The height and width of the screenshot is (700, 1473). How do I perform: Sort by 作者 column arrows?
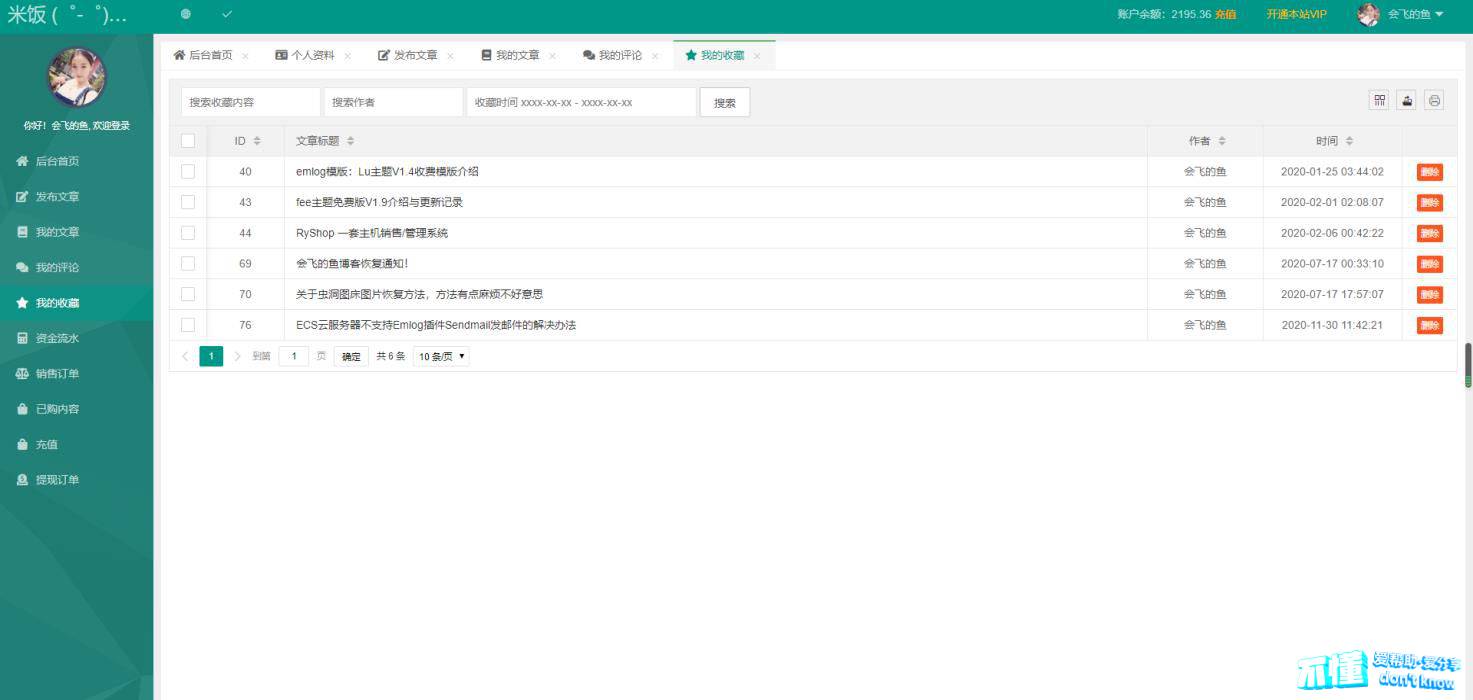pos(1222,141)
